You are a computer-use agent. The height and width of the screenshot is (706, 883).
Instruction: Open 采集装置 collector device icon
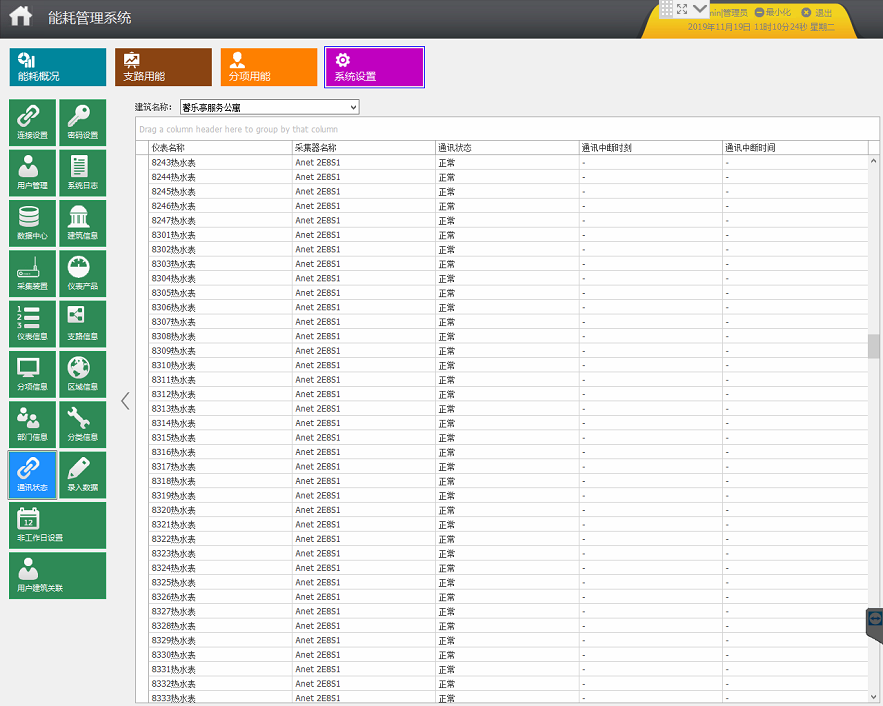pos(32,274)
